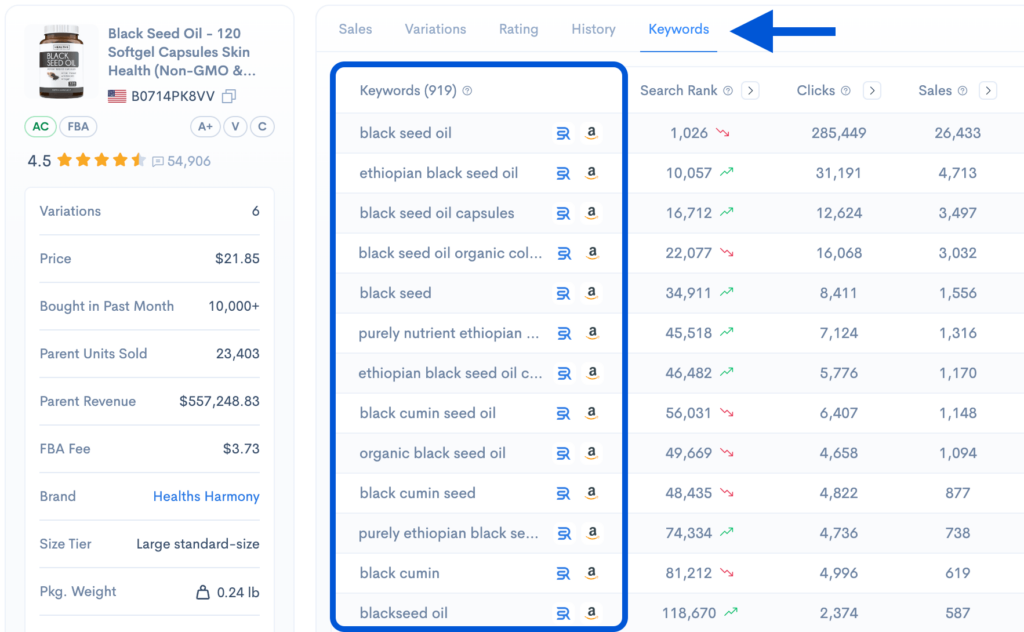Click the Amazon icon beside "black cumin seed"
This screenshot has height=632, width=1024.
point(592,493)
